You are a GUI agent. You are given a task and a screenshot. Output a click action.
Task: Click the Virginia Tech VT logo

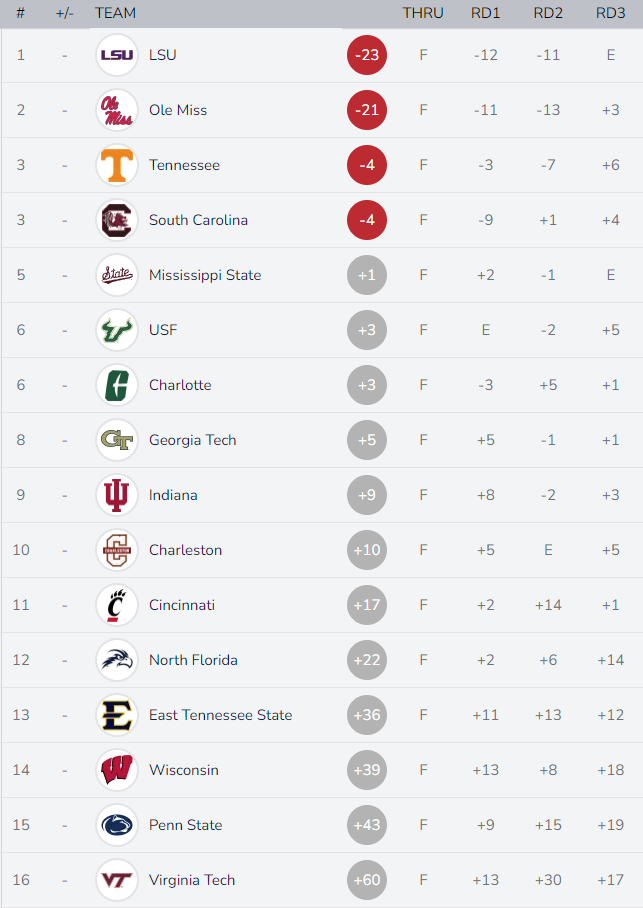(116, 880)
